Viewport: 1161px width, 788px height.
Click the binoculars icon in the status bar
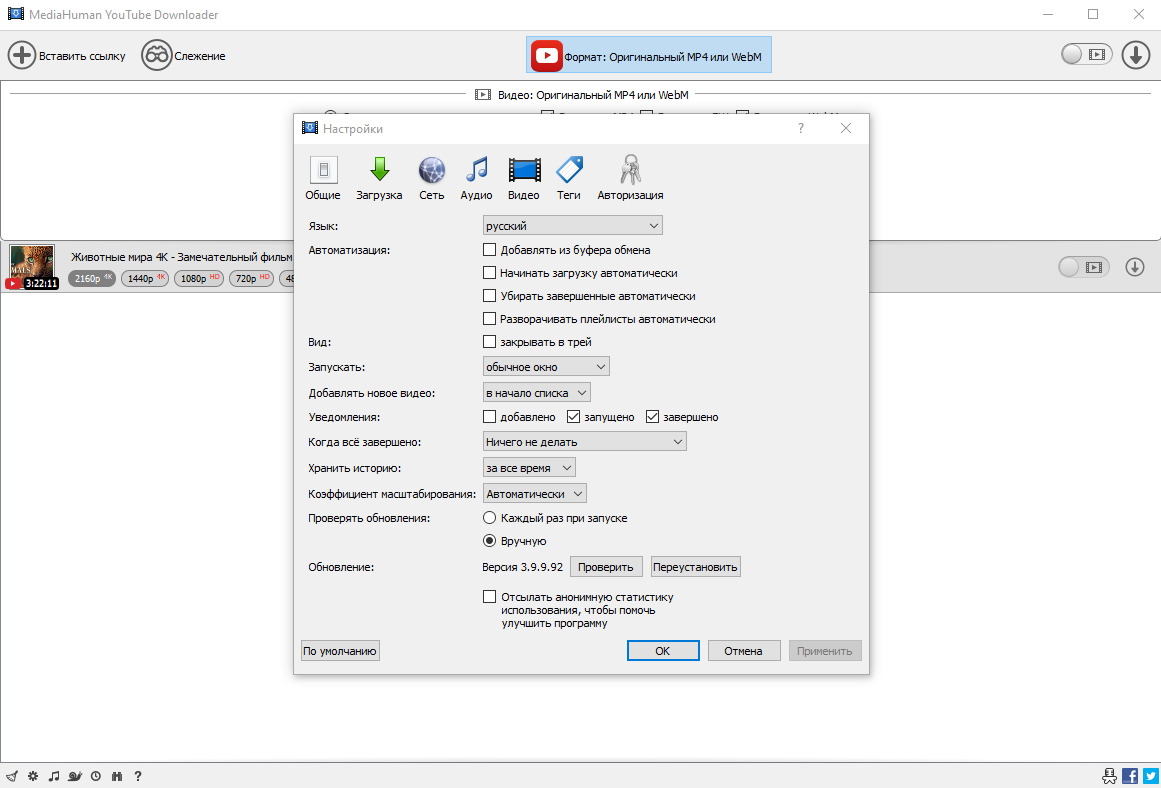point(116,776)
